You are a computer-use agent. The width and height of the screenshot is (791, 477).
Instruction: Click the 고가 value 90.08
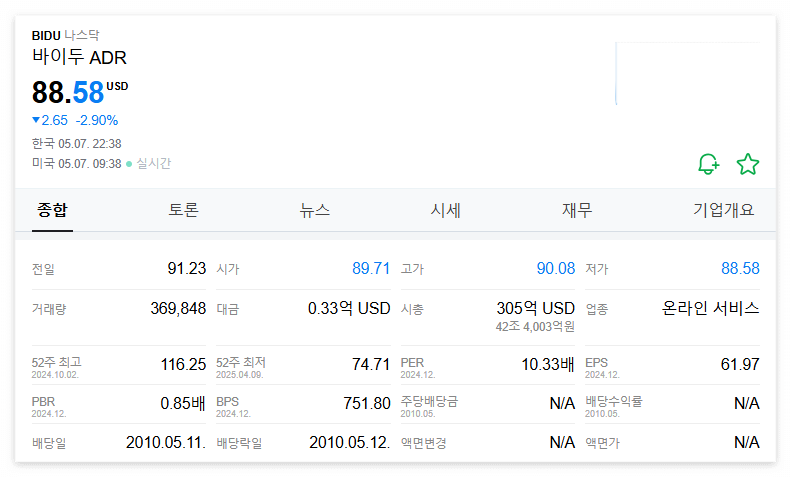(x=556, y=268)
